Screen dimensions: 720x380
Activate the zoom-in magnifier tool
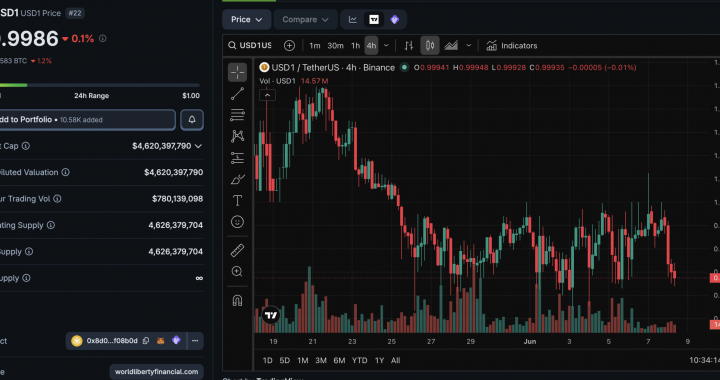pyautogui.click(x=237, y=272)
